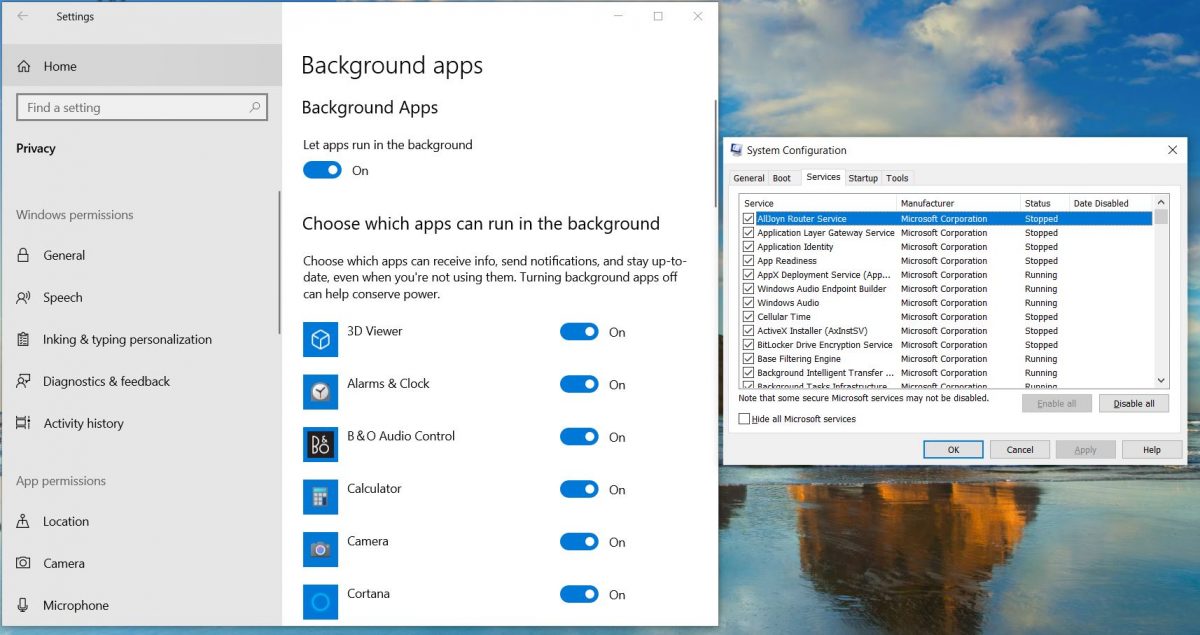Click the services list scroll-up arrow
The height and width of the screenshot is (635, 1200).
point(1161,202)
